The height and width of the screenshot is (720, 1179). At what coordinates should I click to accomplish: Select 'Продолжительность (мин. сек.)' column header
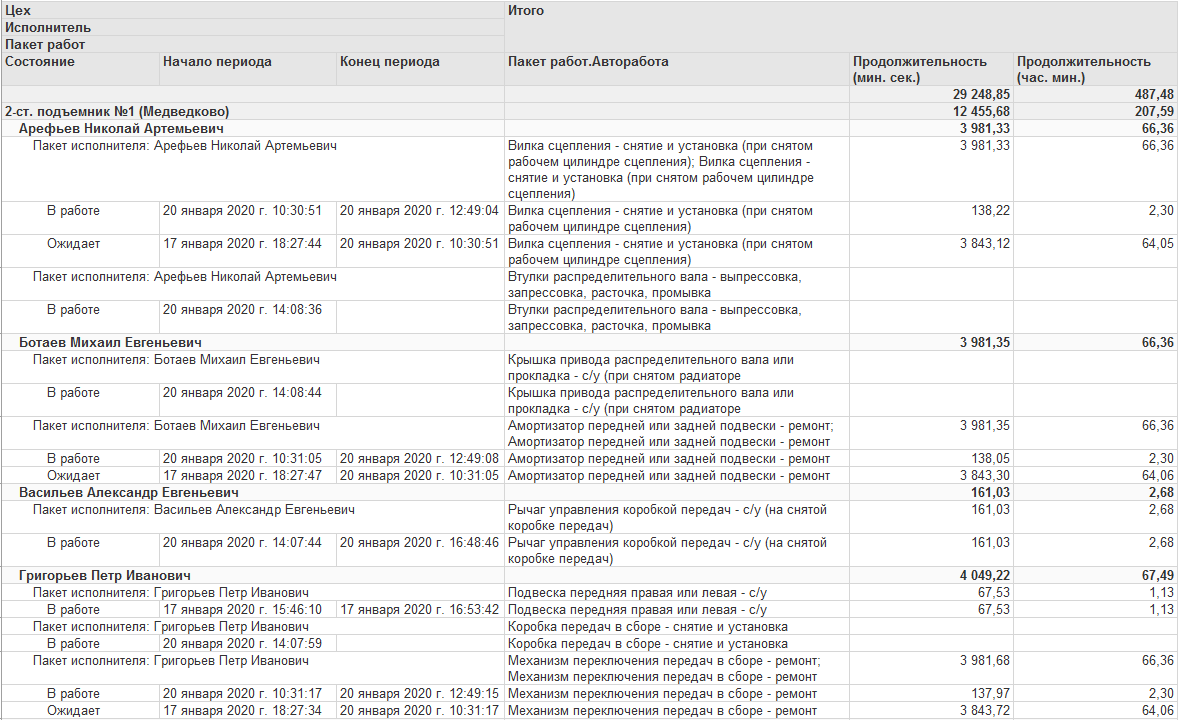point(932,69)
